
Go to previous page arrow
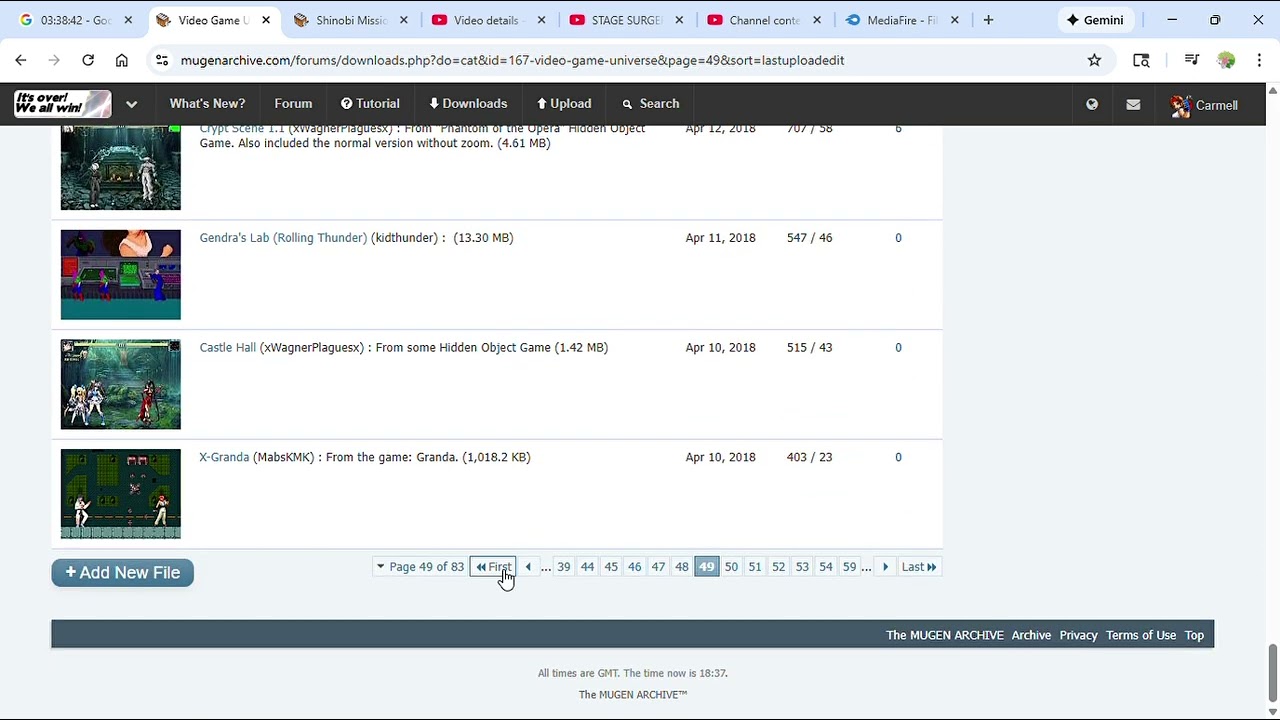point(528,567)
